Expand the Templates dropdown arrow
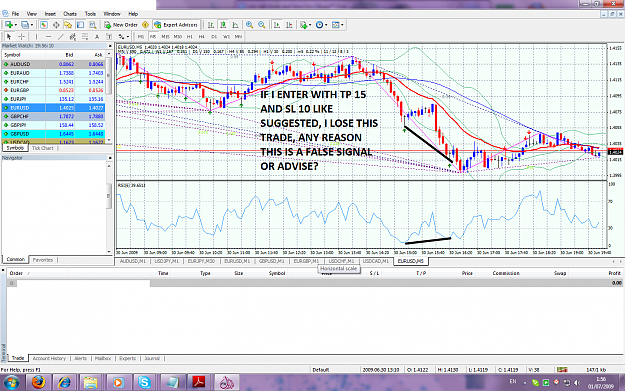 tap(342, 25)
